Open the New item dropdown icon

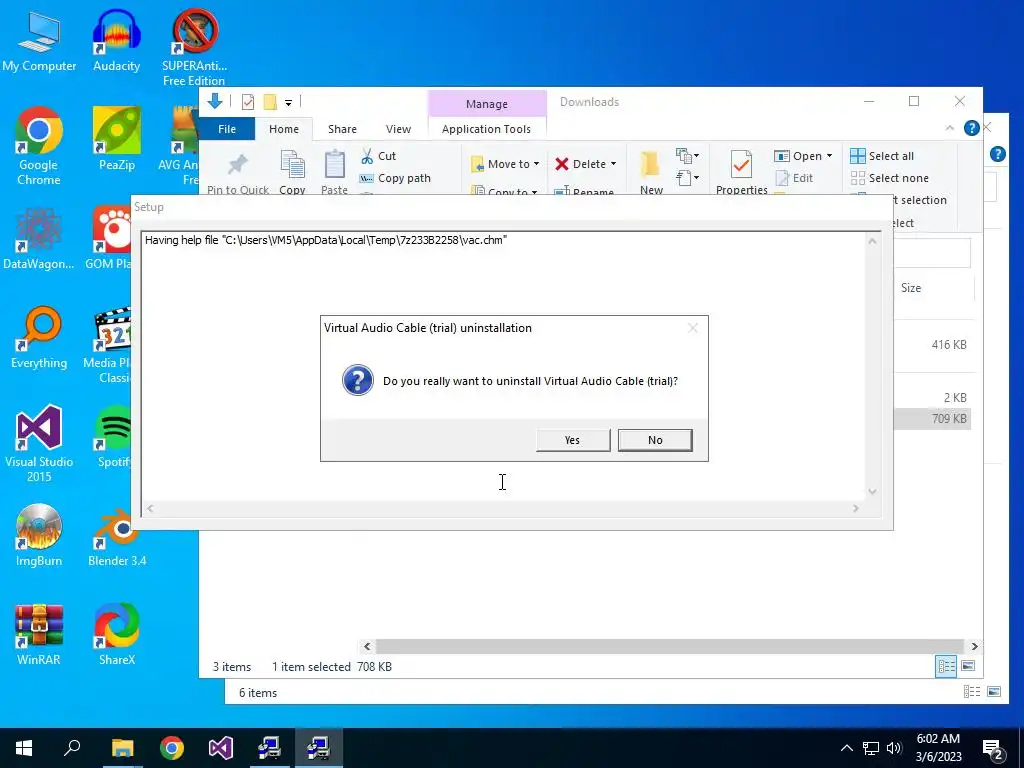point(687,156)
